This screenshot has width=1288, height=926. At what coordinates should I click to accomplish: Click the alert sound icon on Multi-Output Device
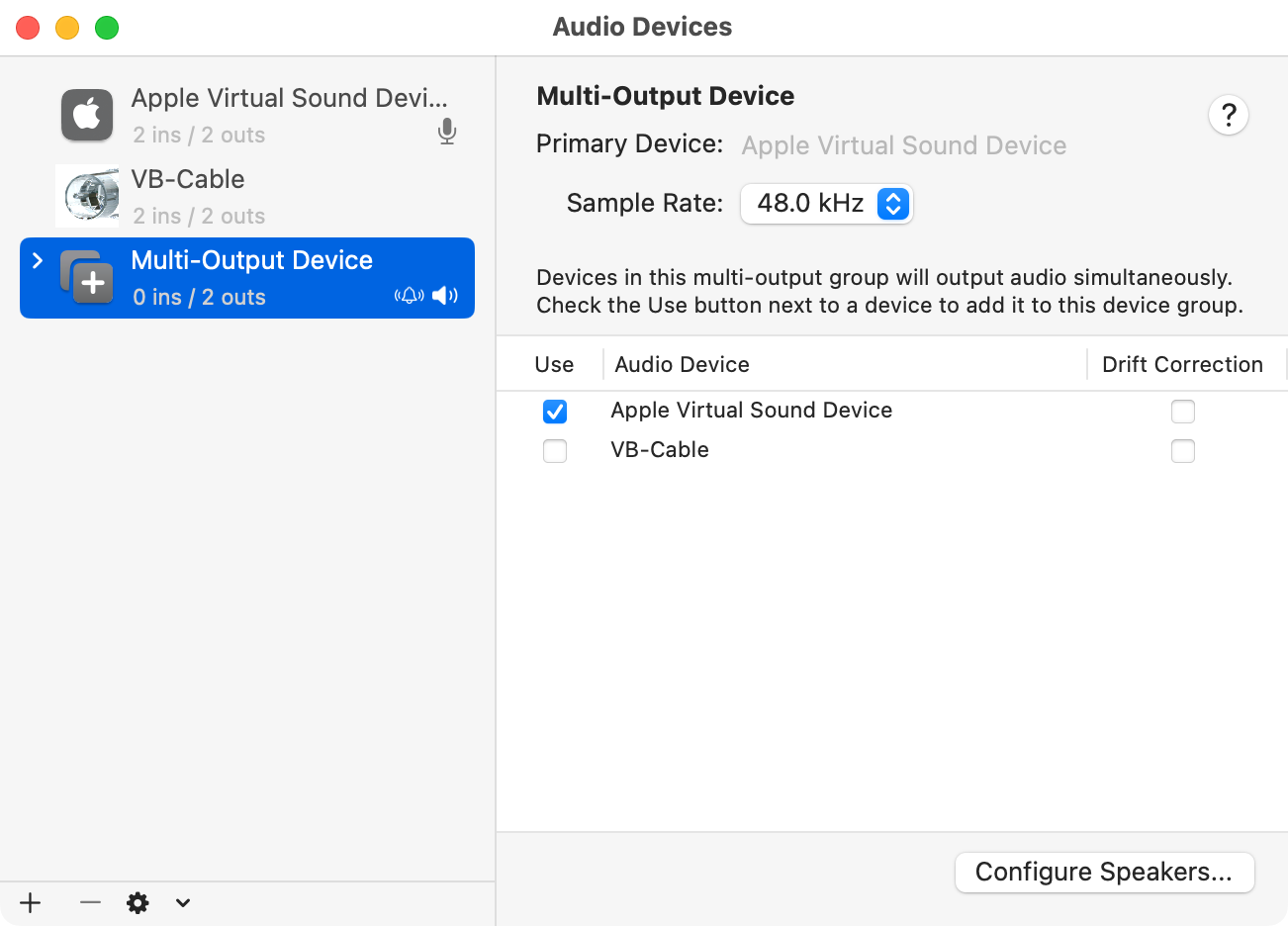tap(409, 295)
